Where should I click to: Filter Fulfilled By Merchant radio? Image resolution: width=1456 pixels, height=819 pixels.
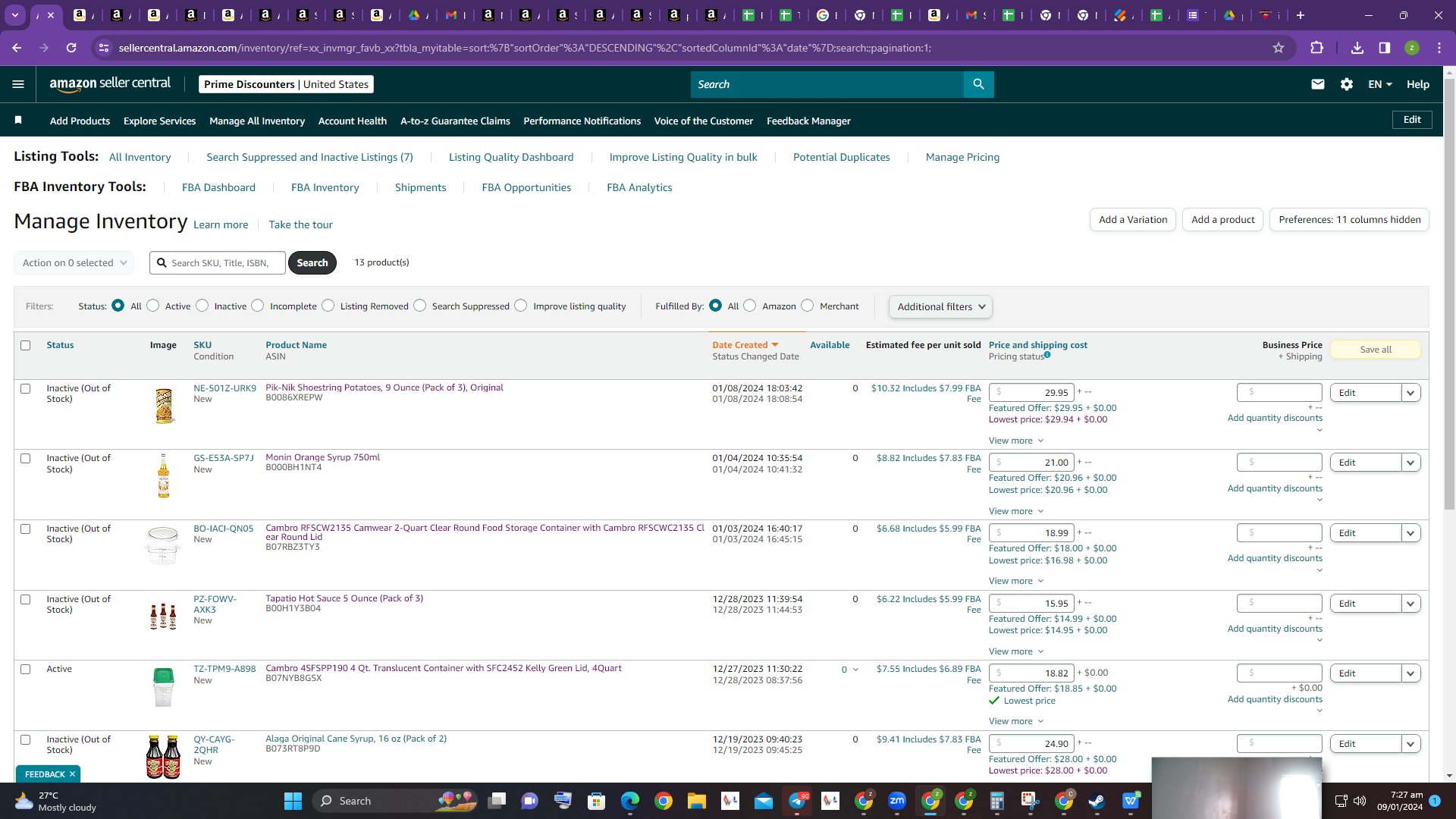pyautogui.click(x=808, y=306)
